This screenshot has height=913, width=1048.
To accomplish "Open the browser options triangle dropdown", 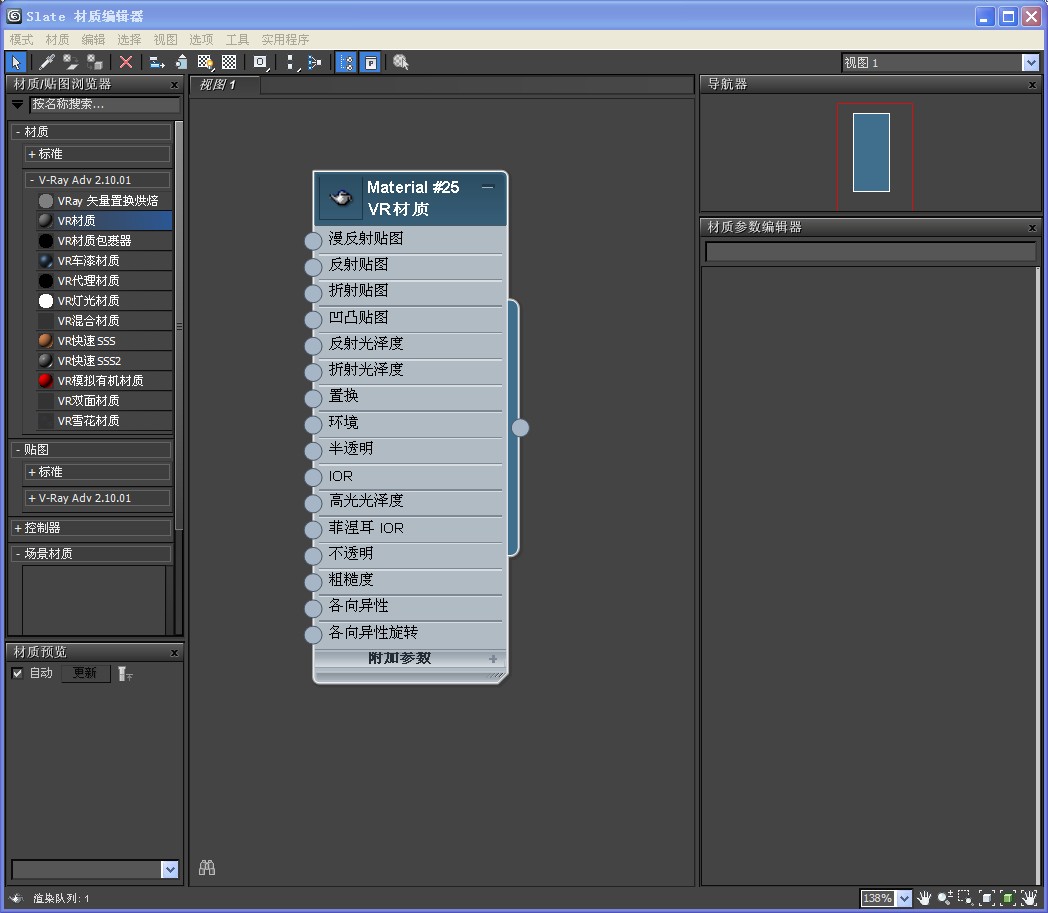I will pyautogui.click(x=18, y=104).
